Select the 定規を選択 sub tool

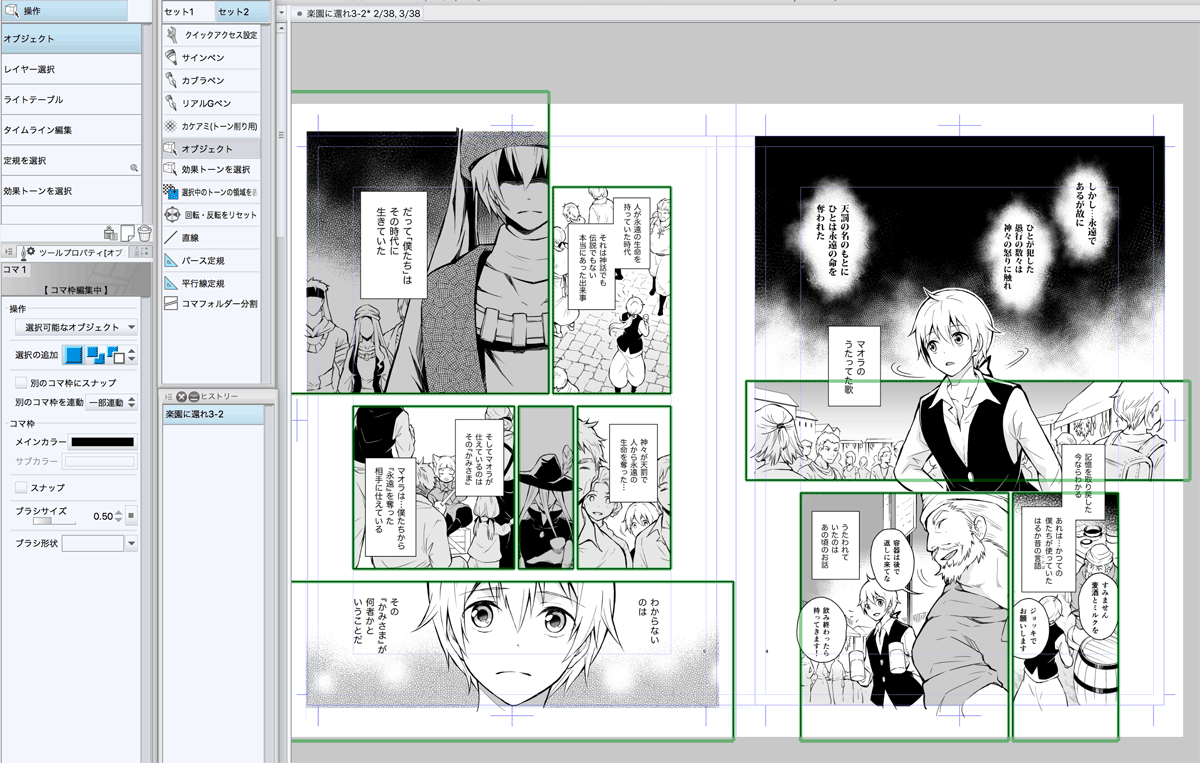[71, 160]
